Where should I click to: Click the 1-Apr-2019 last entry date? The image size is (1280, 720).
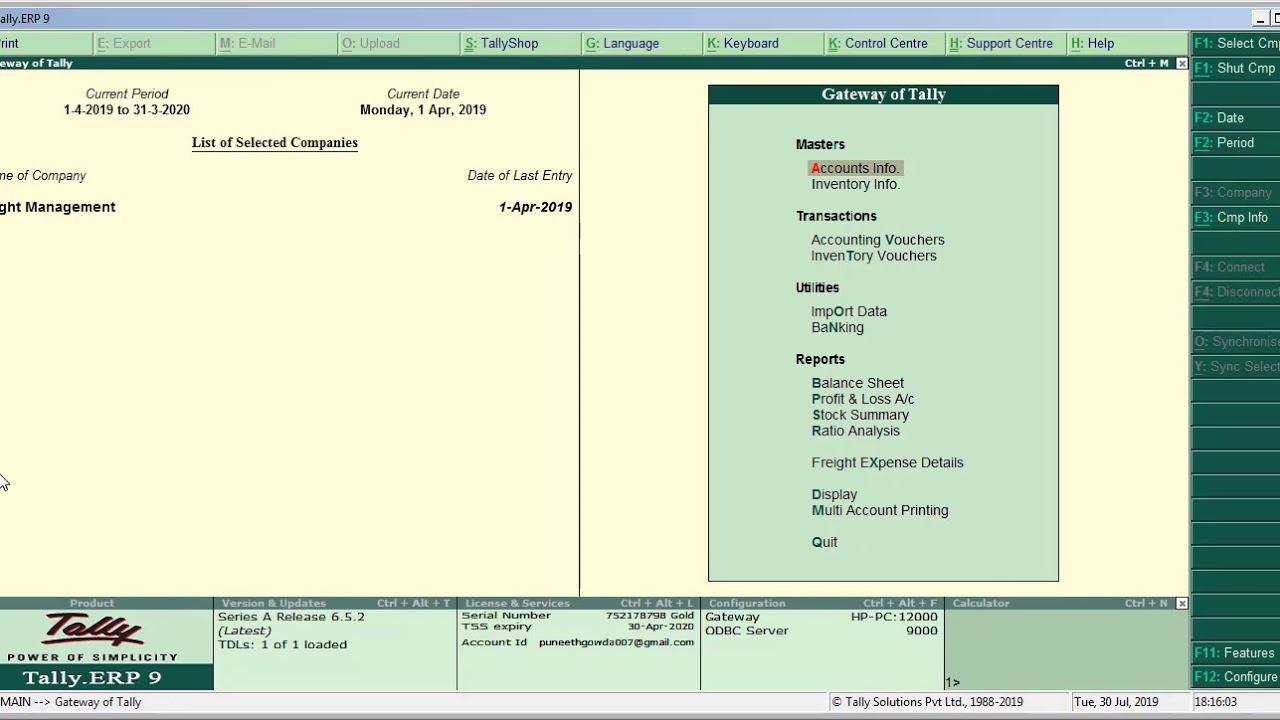535,207
